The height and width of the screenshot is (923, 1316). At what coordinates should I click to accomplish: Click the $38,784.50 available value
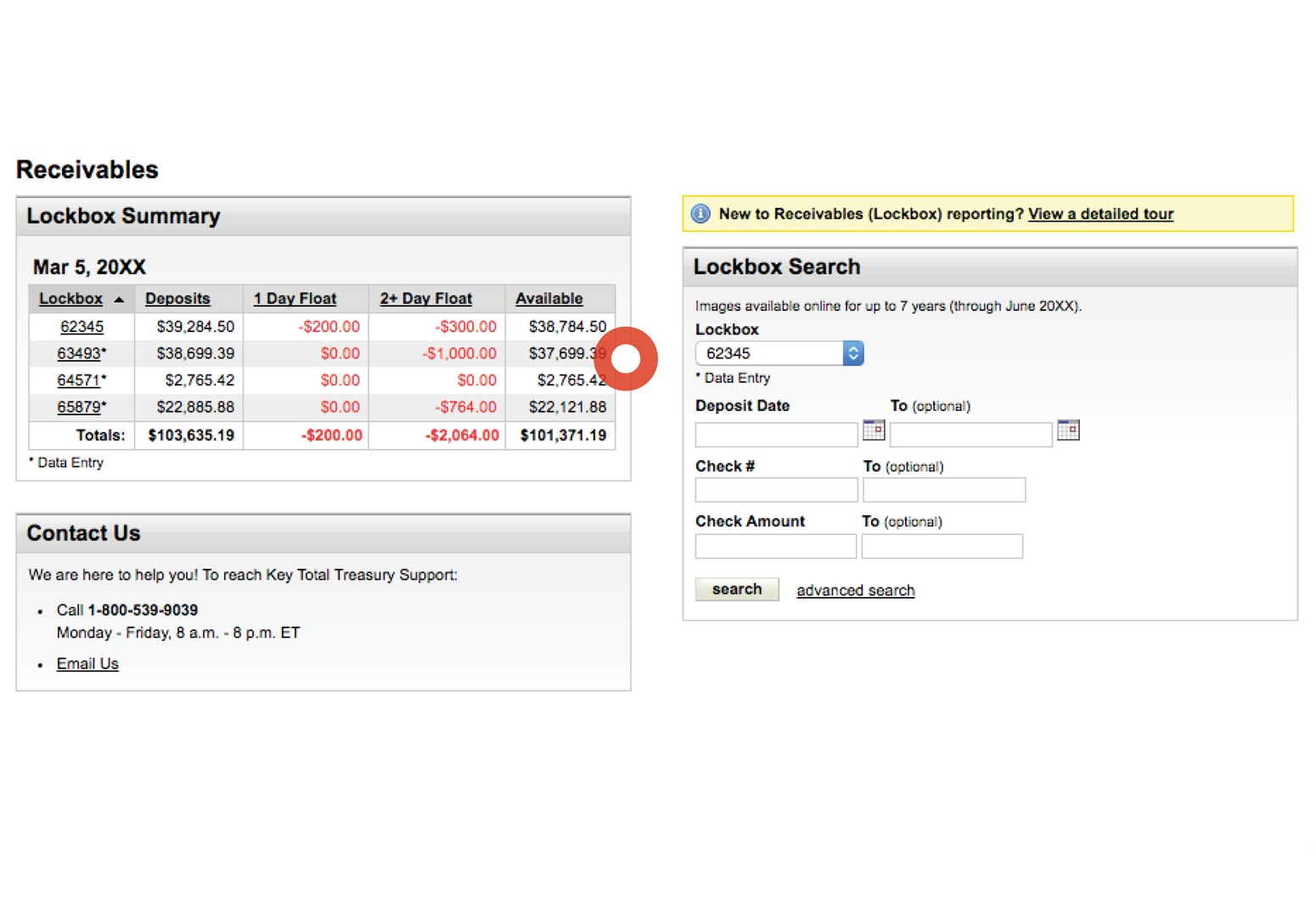click(x=567, y=327)
